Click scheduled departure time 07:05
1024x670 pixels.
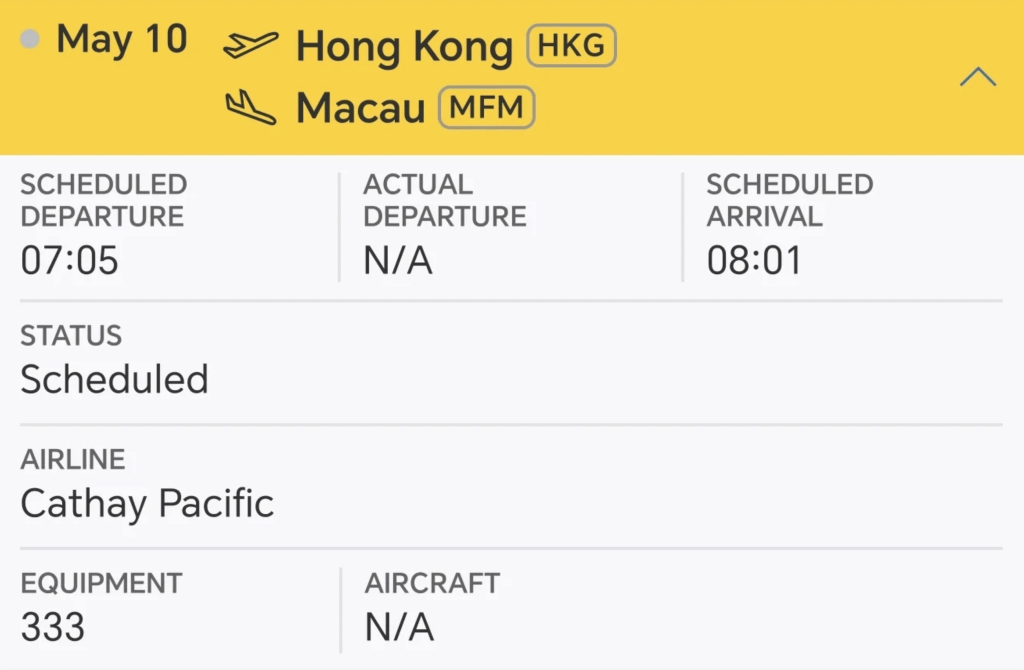[69, 261]
